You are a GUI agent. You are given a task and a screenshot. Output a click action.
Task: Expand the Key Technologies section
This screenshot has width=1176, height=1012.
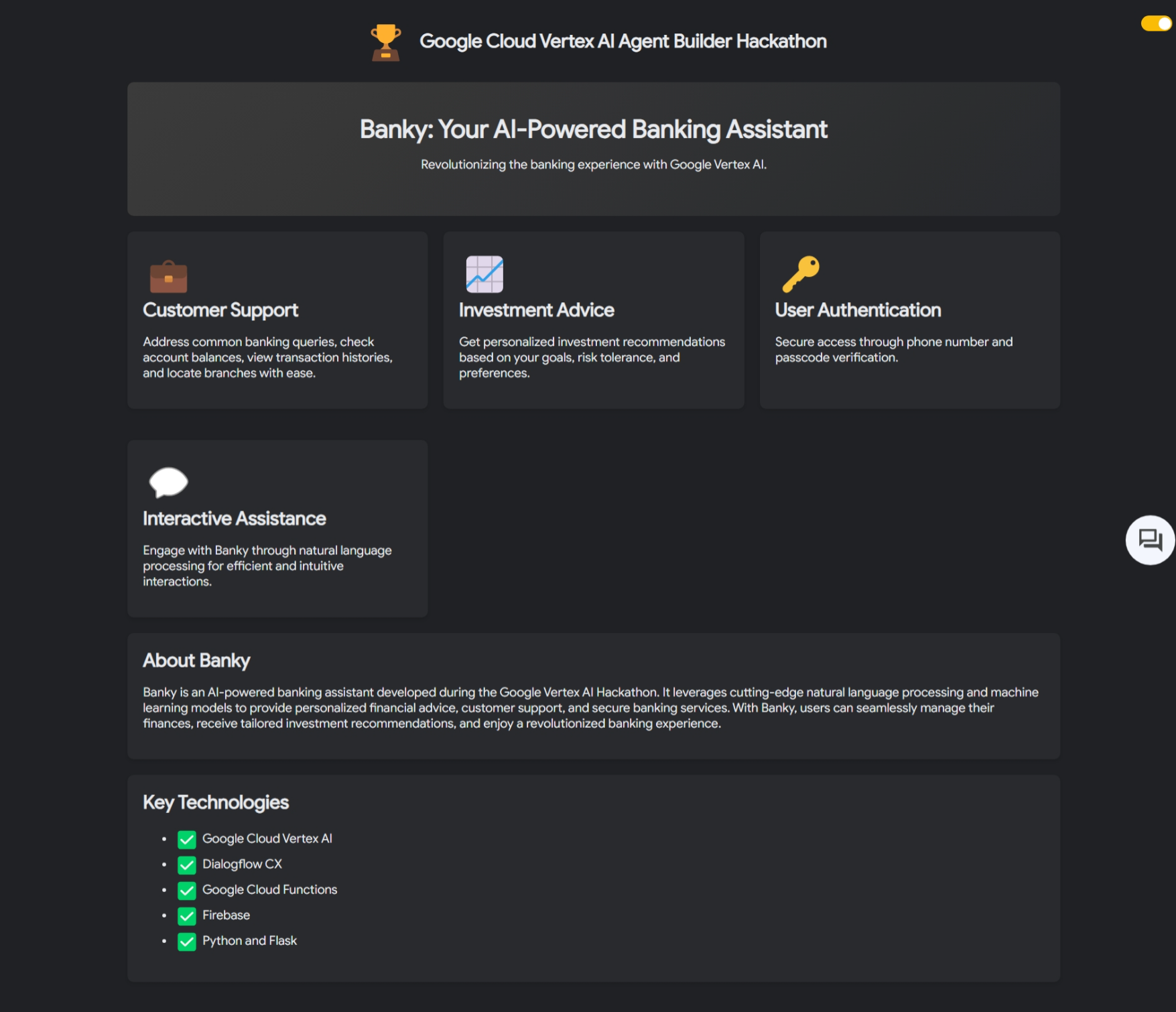[215, 802]
